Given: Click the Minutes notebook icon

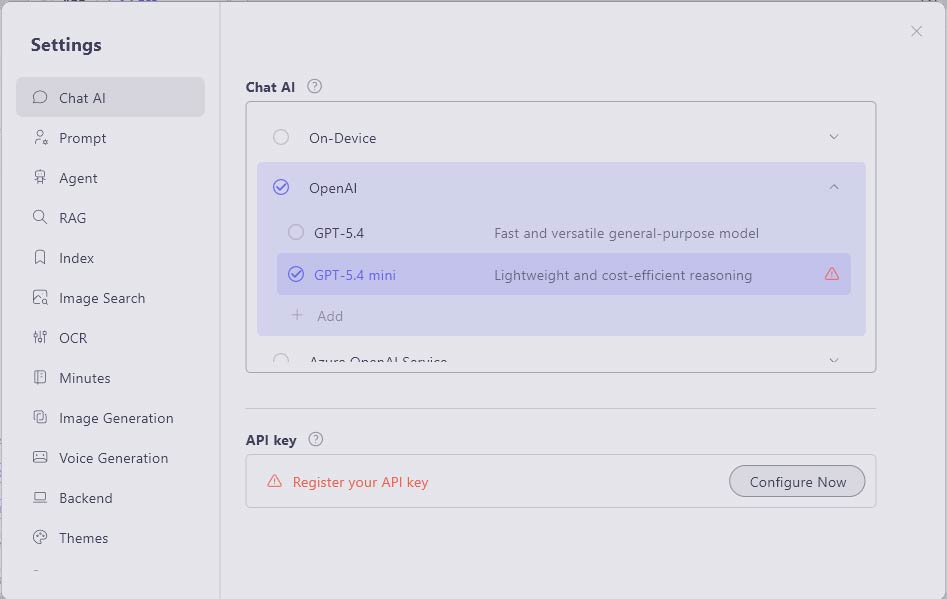Looking at the screenshot, I should pyautogui.click(x=40, y=377).
